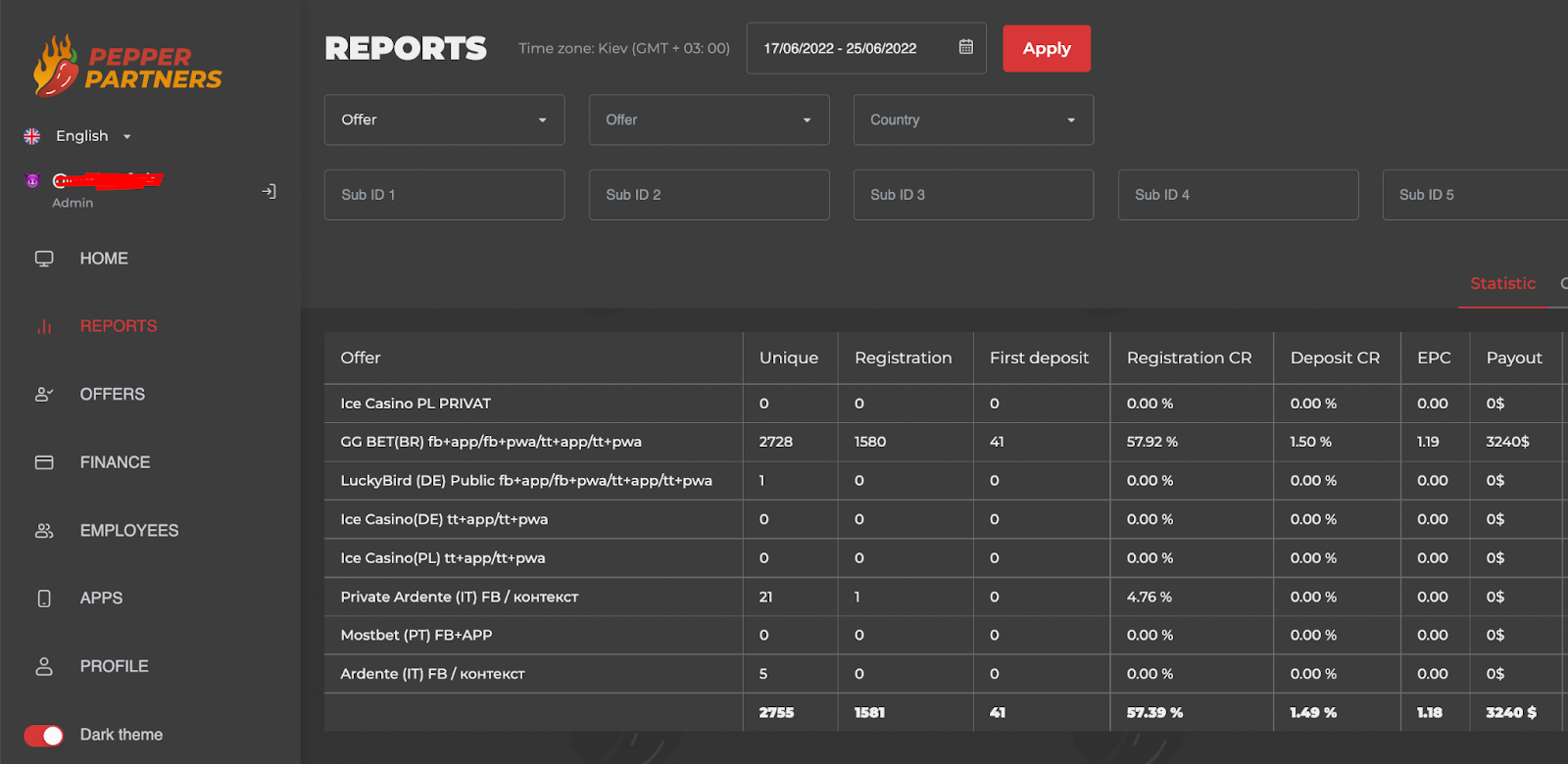Open the PROFILE menu item
Screen dimensions: 1568x764
click(x=115, y=666)
